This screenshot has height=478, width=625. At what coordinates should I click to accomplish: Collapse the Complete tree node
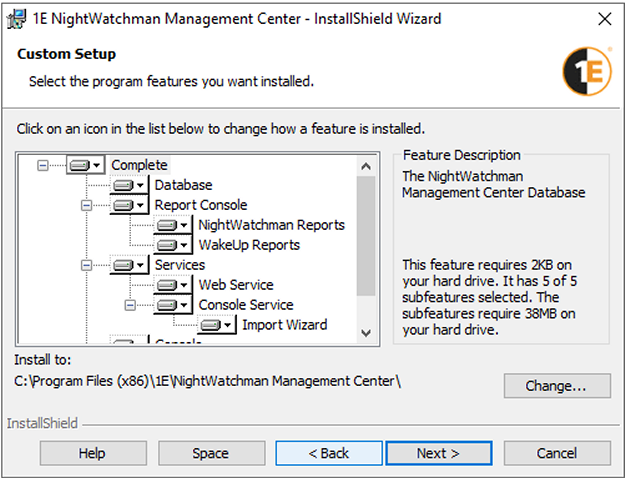pyautogui.click(x=42, y=165)
